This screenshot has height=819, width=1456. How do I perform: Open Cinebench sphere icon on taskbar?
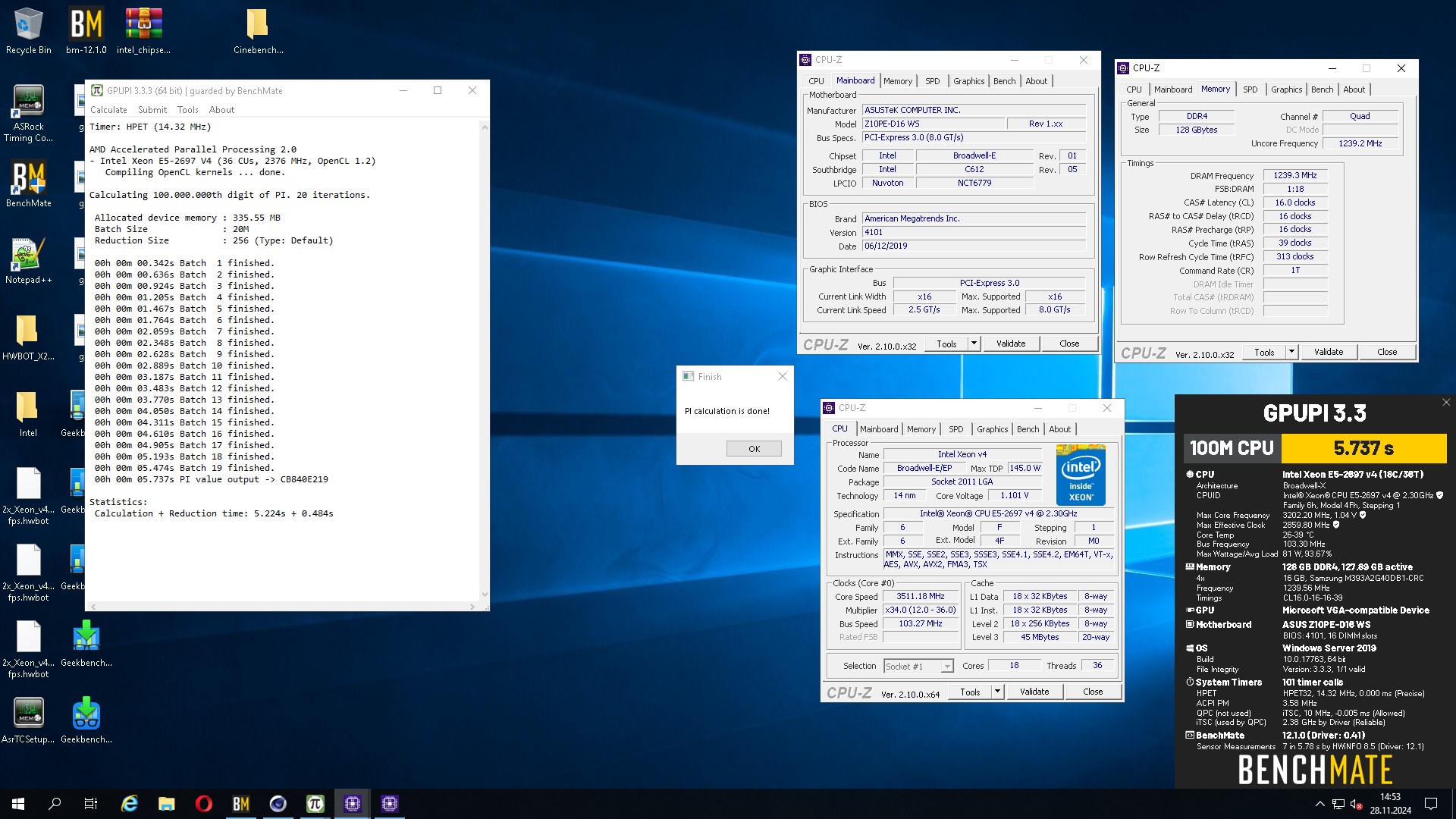point(278,804)
